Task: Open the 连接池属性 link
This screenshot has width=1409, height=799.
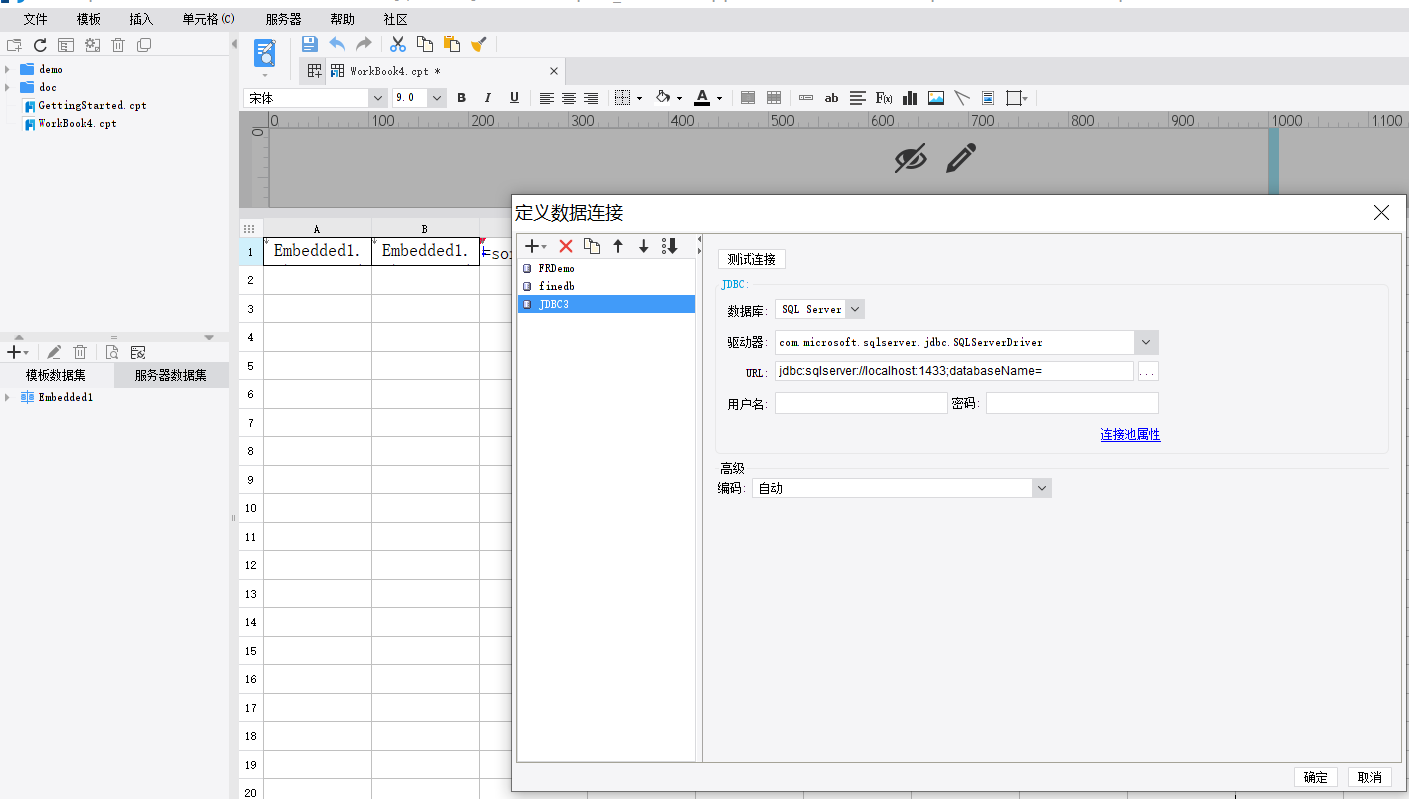Action: tap(1130, 435)
